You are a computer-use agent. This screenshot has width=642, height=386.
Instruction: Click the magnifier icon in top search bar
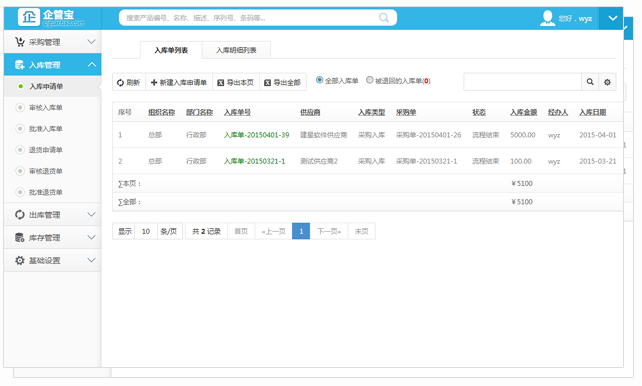point(384,18)
